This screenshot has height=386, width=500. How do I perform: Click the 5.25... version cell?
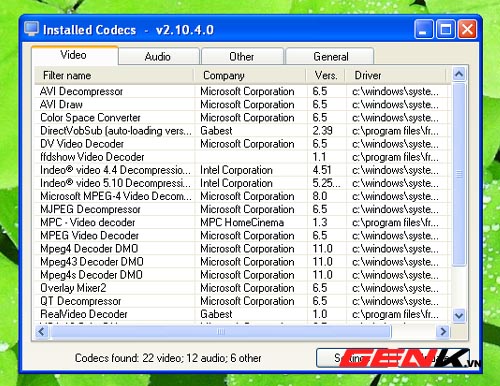(x=326, y=183)
